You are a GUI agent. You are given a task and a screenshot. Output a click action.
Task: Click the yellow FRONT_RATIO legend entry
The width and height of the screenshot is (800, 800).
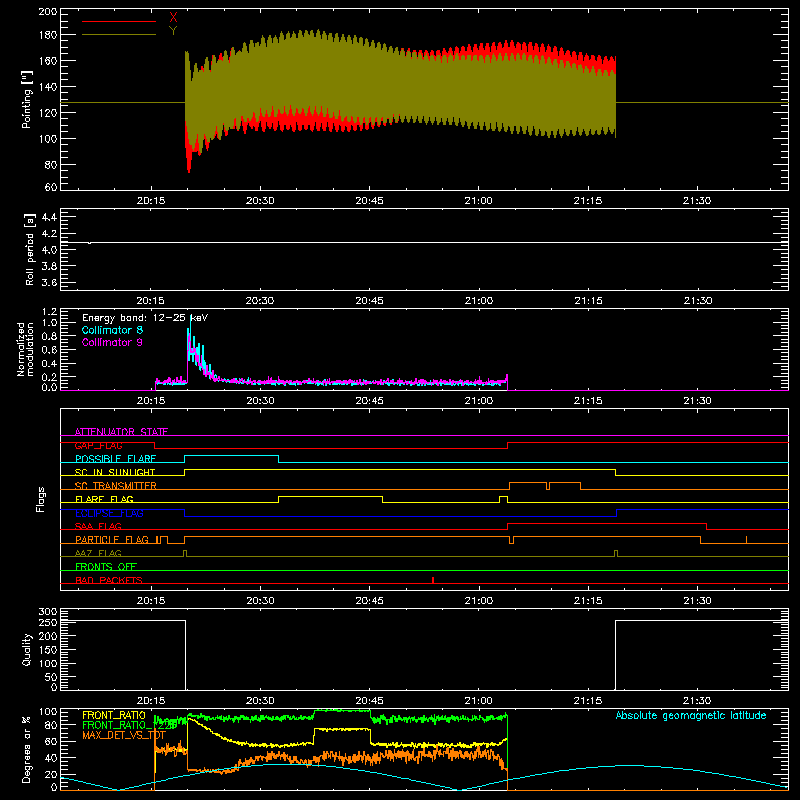coord(114,715)
